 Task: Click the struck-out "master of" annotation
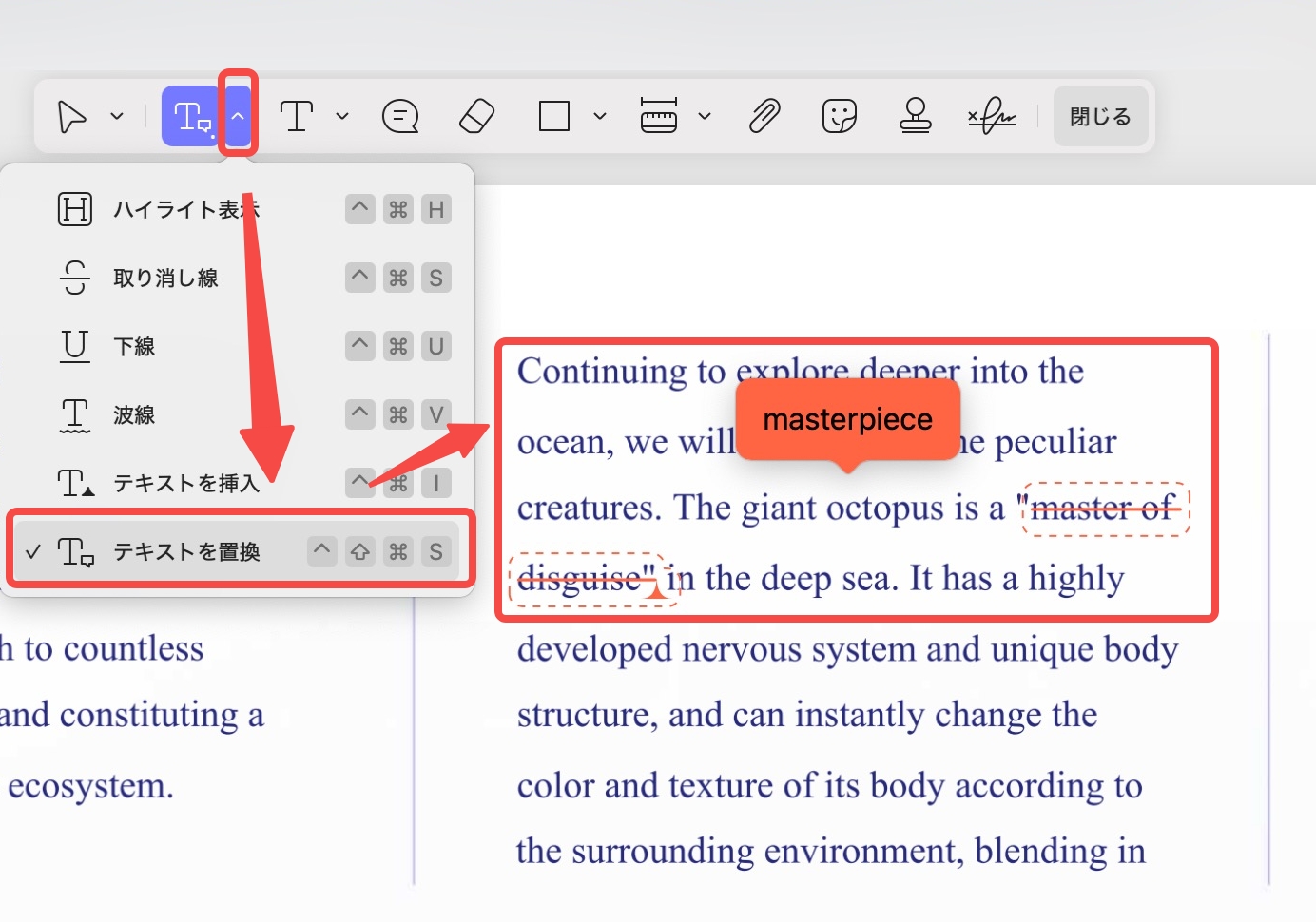pyautogui.click(x=1106, y=509)
